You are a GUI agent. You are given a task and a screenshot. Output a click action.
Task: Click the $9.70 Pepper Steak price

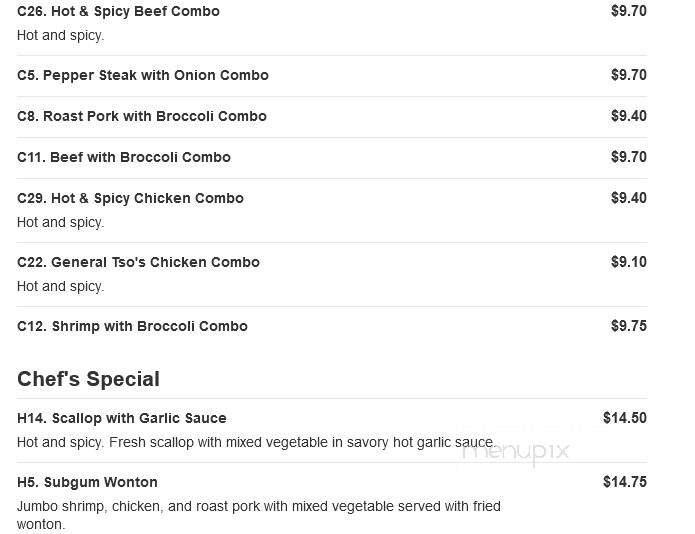(629, 75)
